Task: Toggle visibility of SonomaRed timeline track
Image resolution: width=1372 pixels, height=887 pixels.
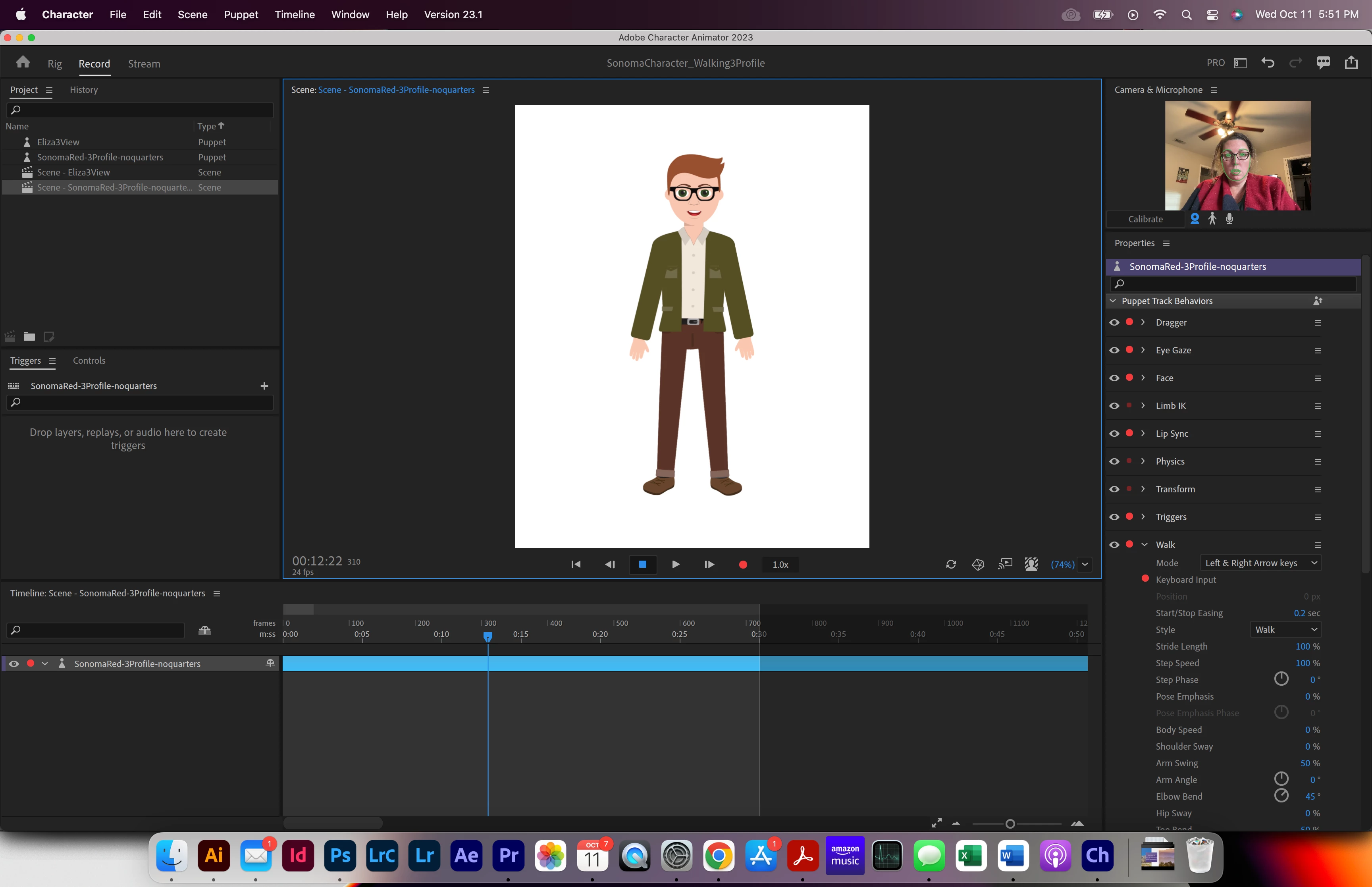Action: click(14, 663)
